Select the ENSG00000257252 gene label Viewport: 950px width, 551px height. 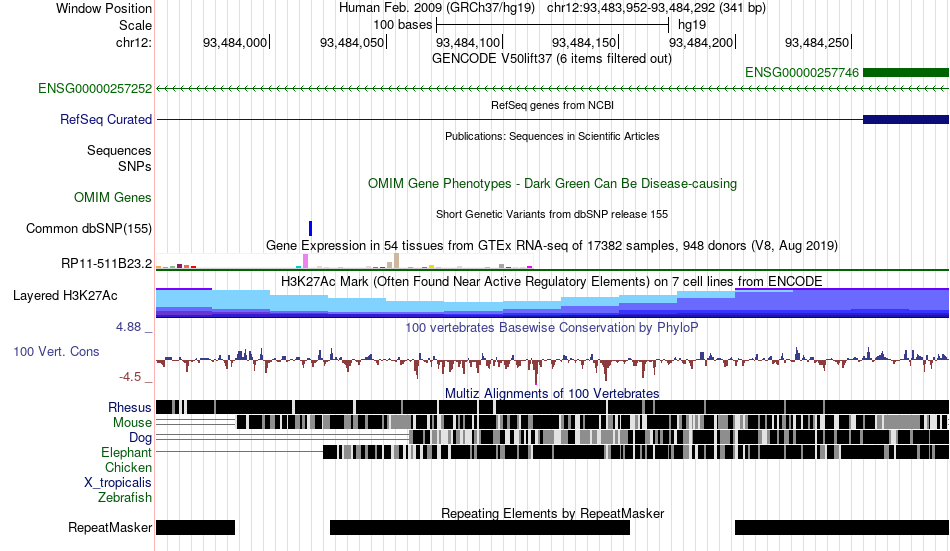tap(95, 88)
